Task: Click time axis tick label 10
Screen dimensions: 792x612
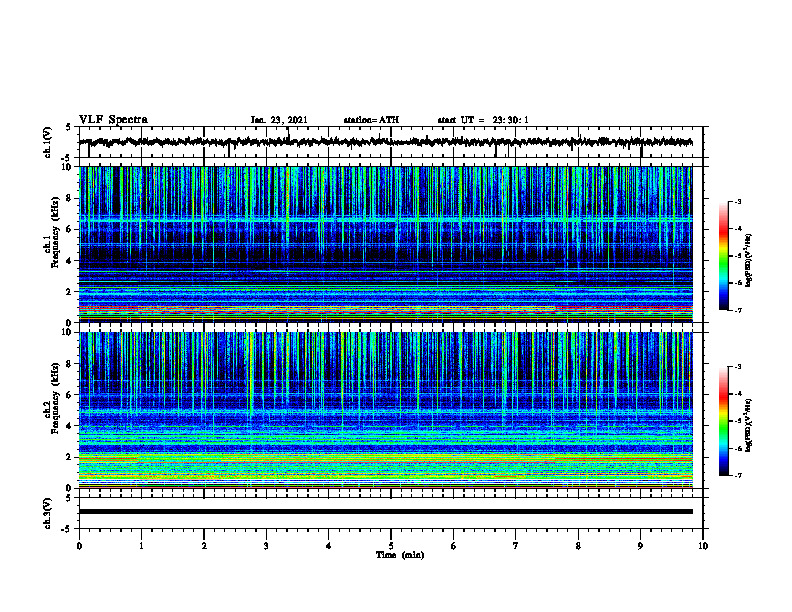Action: (703, 546)
